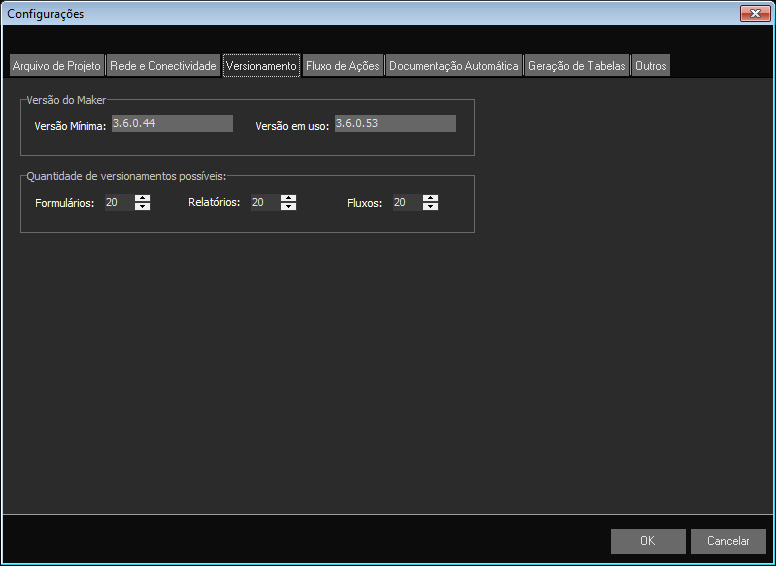
Task: Click the Versão em uso field
Action: pyautogui.click(x=394, y=124)
